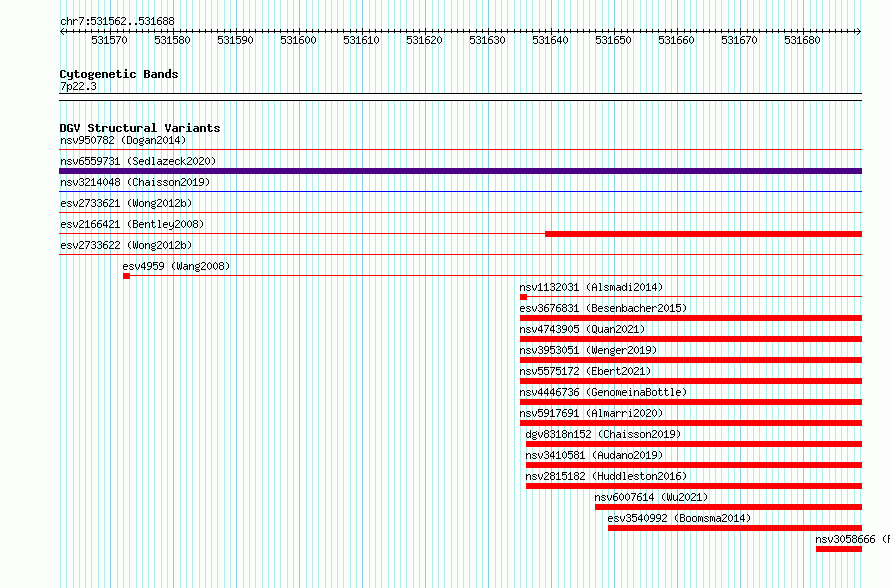Select esv3676831 (Besenbacher2015) label
The image size is (890, 588).
(603, 308)
